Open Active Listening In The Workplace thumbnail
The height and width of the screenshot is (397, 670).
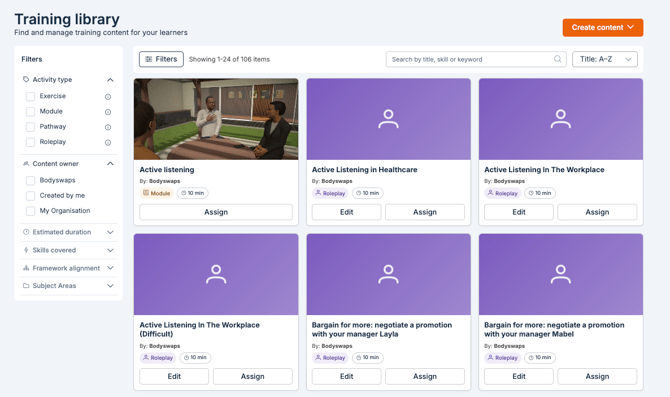click(x=561, y=119)
